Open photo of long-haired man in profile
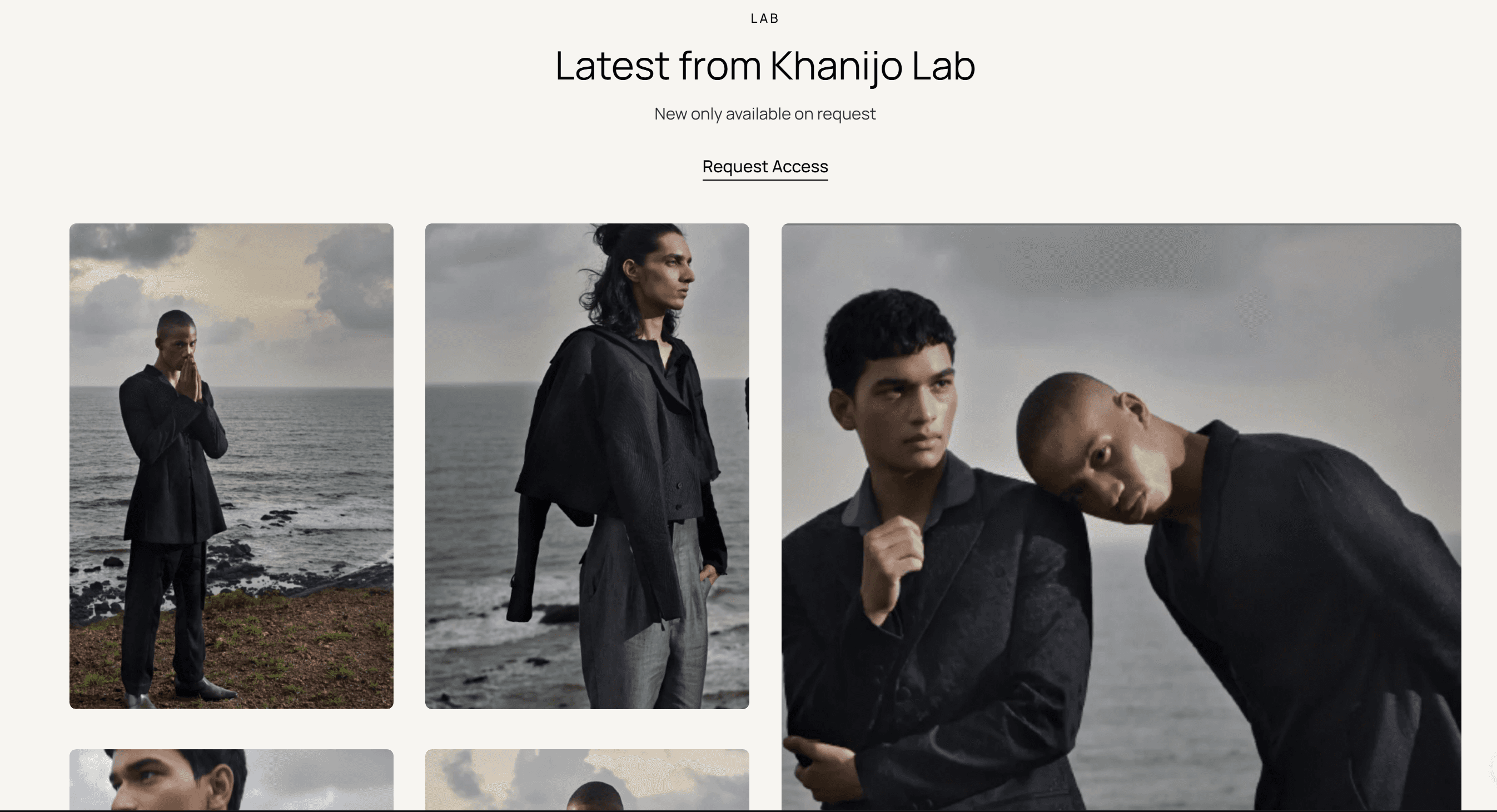This screenshot has width=1497, height=812. click(587, 466)
